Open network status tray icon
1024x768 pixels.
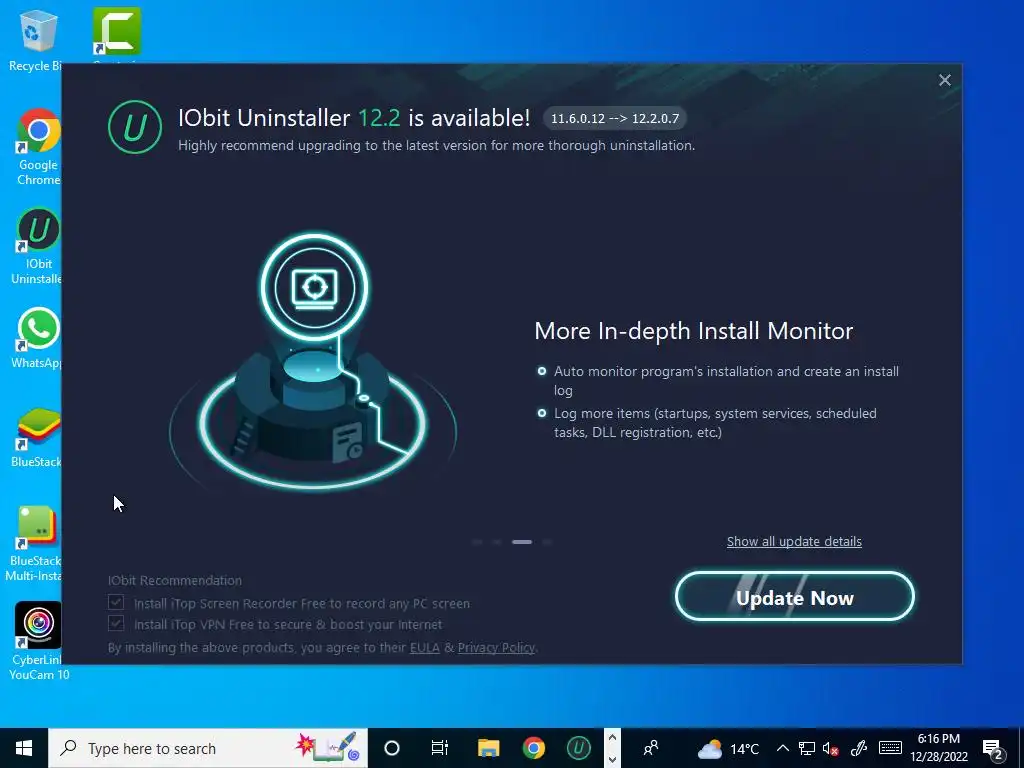[807, 748]
